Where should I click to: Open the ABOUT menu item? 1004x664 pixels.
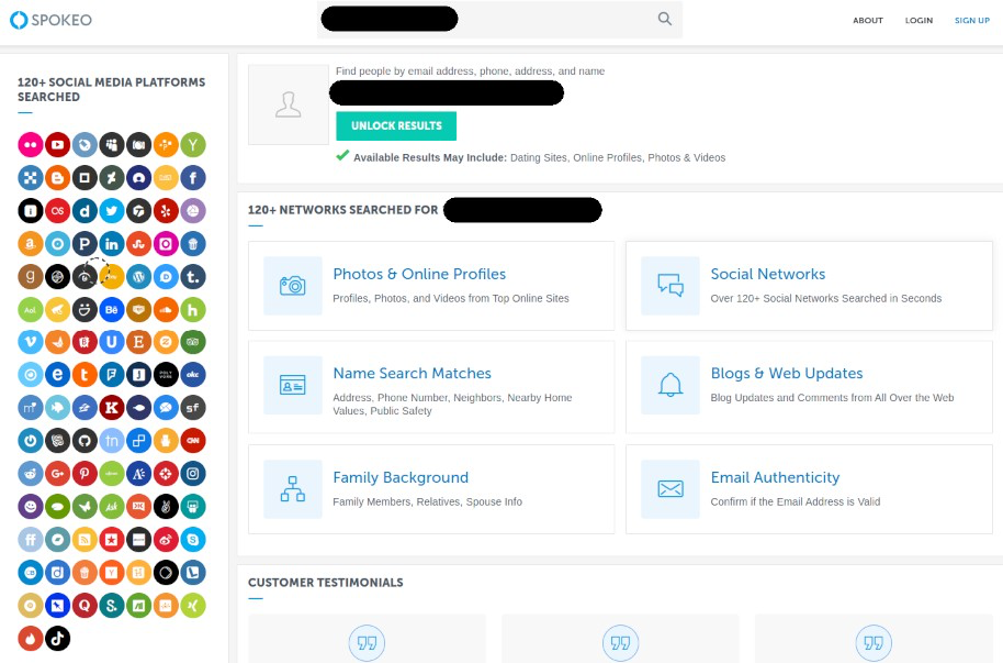click(867, 20)
